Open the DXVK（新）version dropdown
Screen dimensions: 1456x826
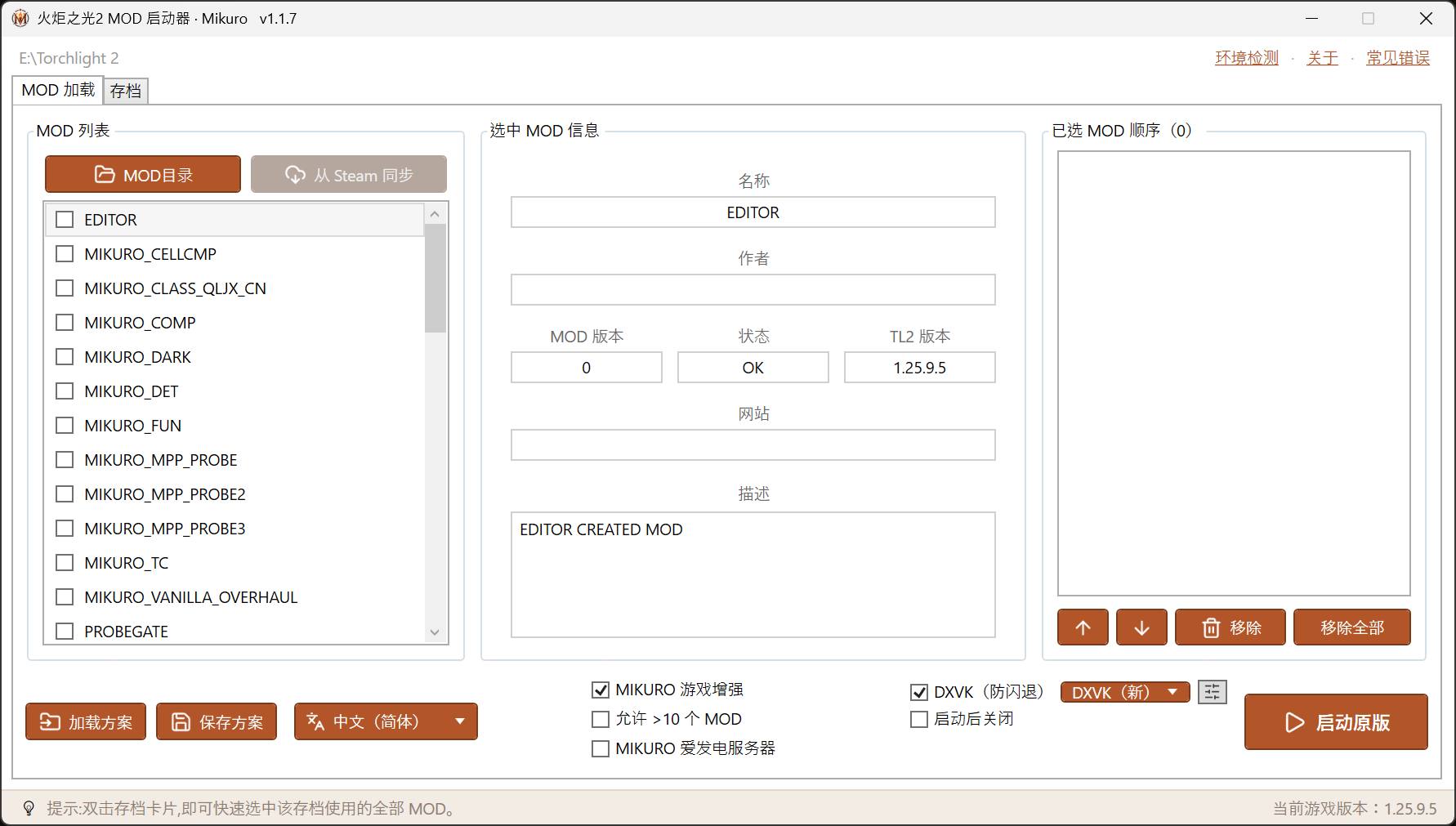coord(1125,692)
